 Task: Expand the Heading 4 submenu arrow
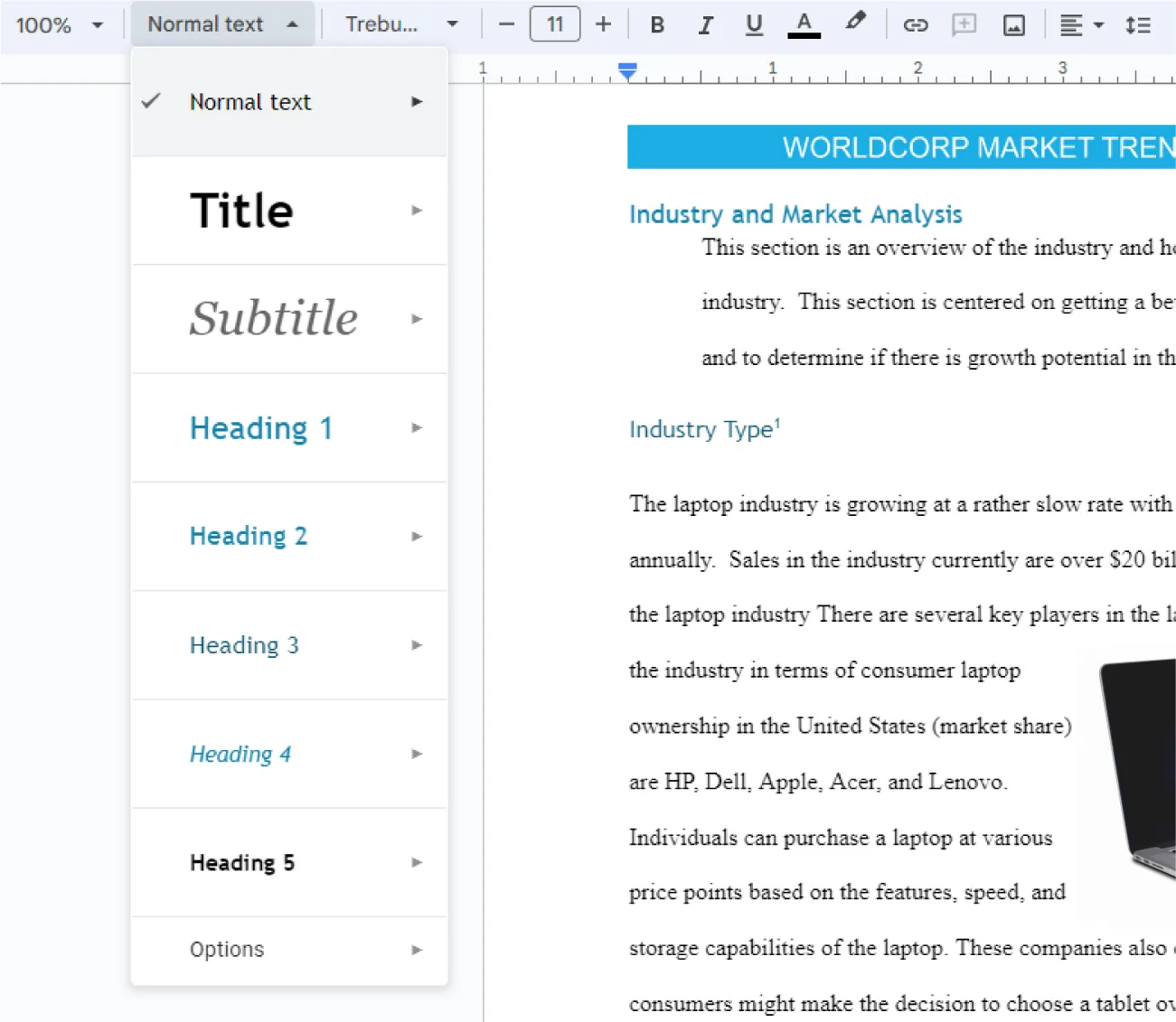coord(417,754)
